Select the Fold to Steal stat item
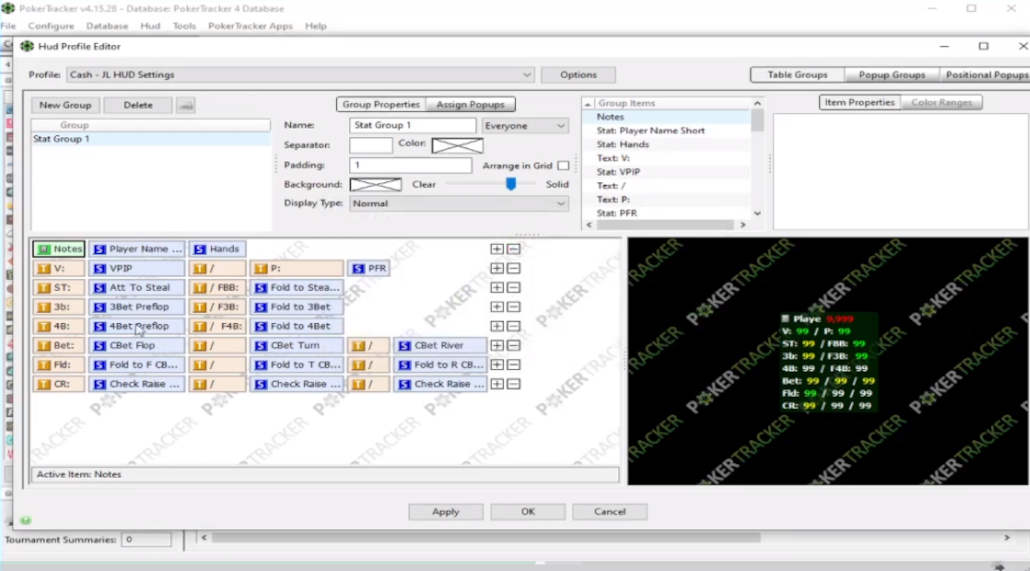 point(296,287)
